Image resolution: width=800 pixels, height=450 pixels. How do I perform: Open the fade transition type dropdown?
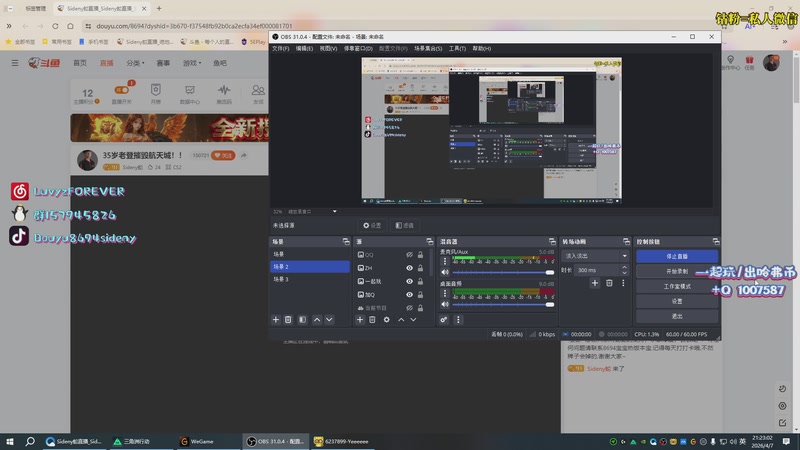[595, 256]
